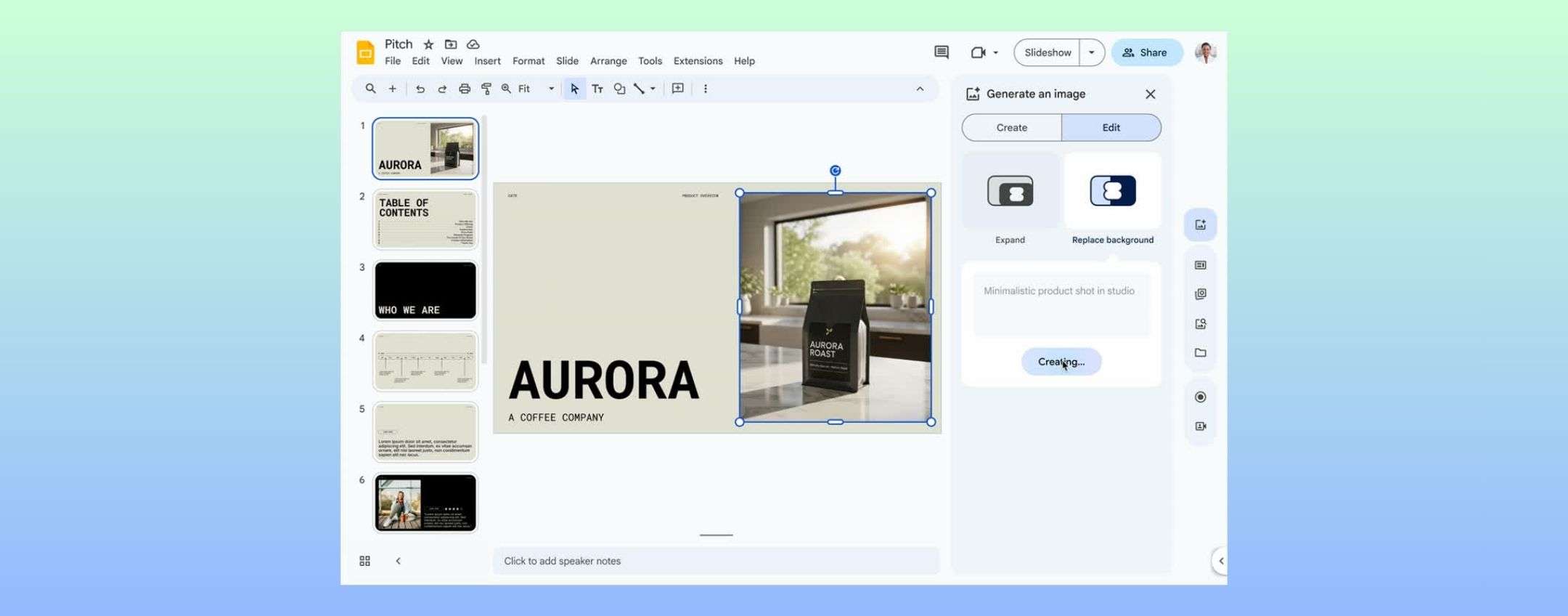
Task: Select the paint format roller icon
Action: pyautogui.click(x=486, y=89)
